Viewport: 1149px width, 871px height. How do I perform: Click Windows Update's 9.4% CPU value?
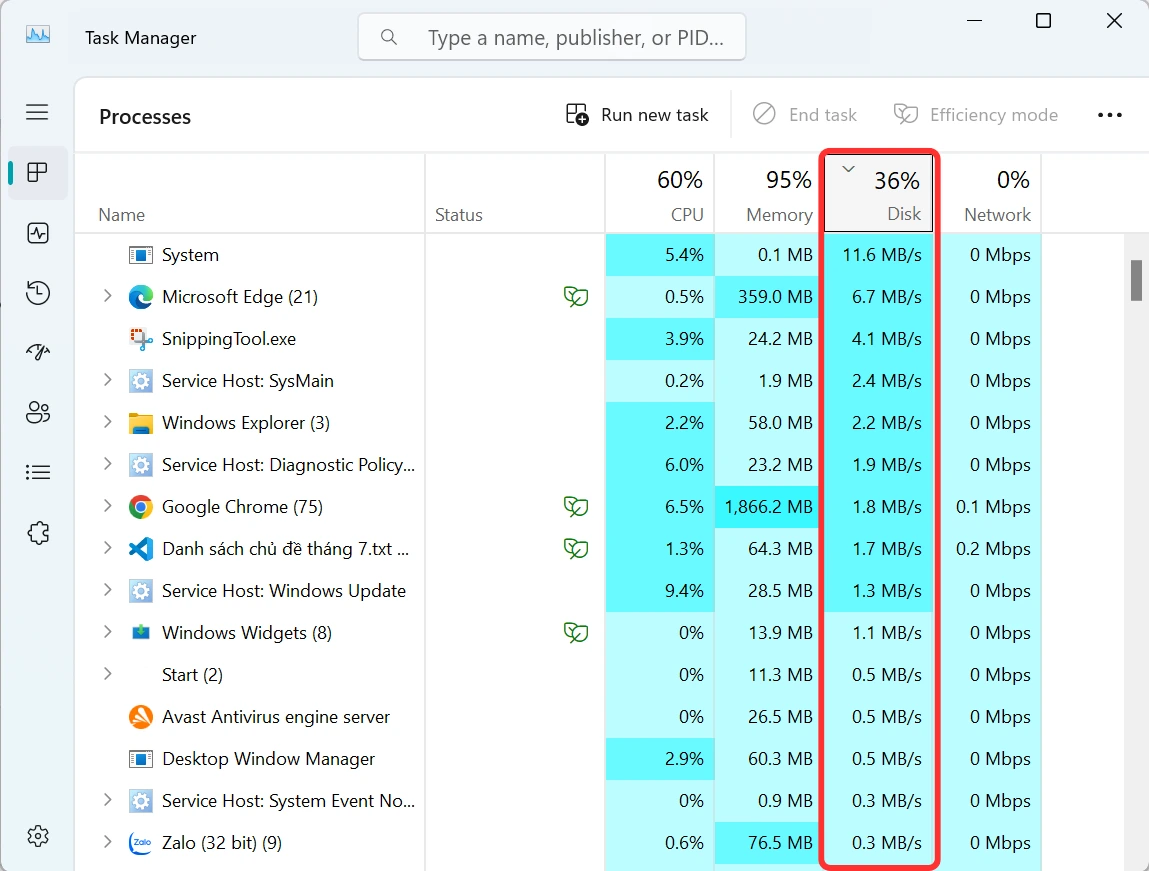(684, 590)
